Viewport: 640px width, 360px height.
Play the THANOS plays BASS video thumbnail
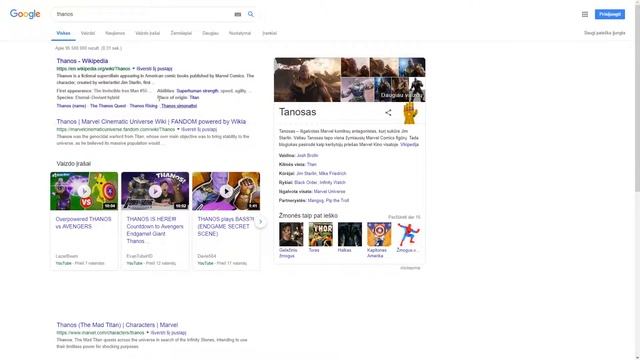tap(226, 191)
